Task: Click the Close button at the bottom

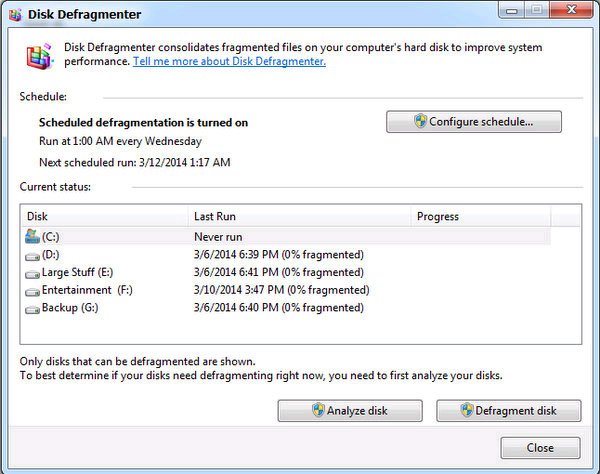Action: pyautogui.click(x=540, y=448)
